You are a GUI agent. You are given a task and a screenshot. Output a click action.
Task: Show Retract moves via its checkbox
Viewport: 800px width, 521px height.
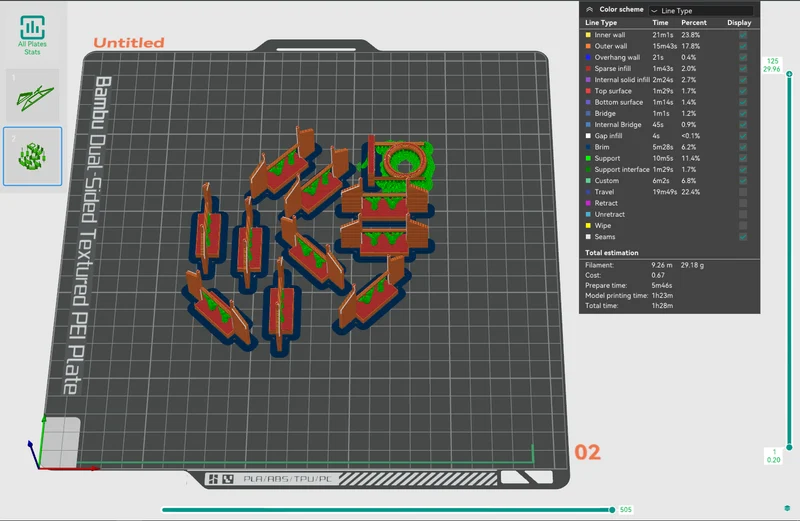(x=743, y=203)
